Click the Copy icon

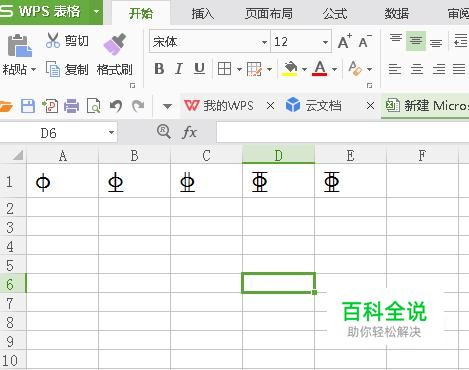tap(53, 69)
